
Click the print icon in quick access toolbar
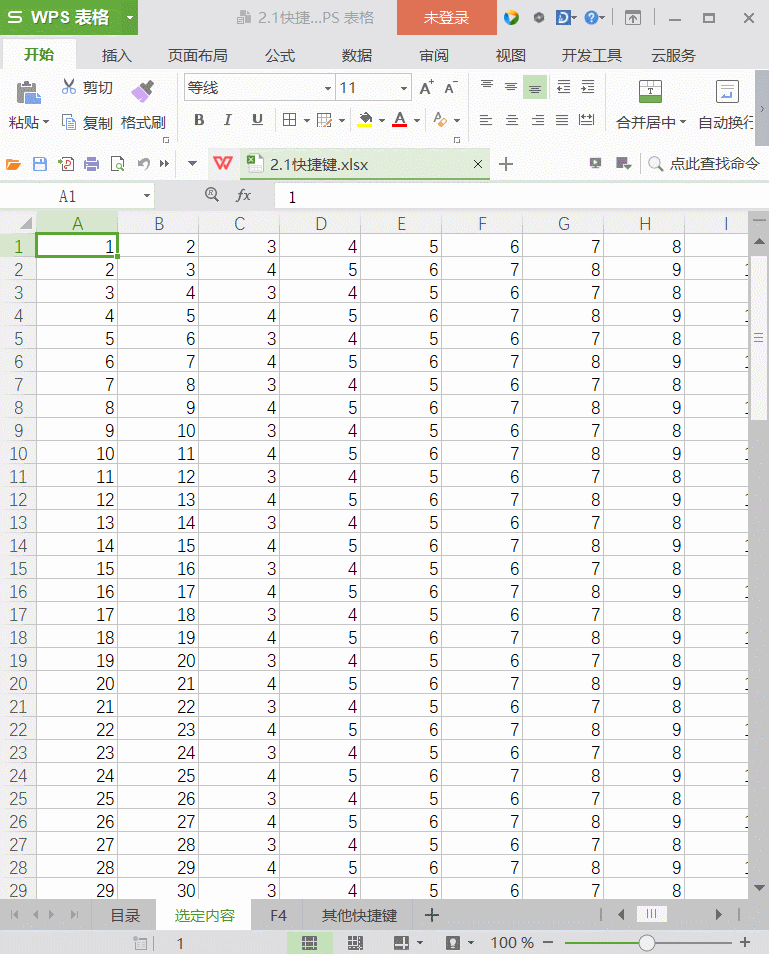91,164
